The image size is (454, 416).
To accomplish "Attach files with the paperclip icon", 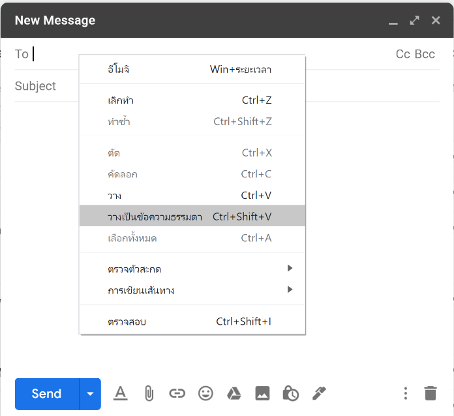I will [x=149, y=394].
